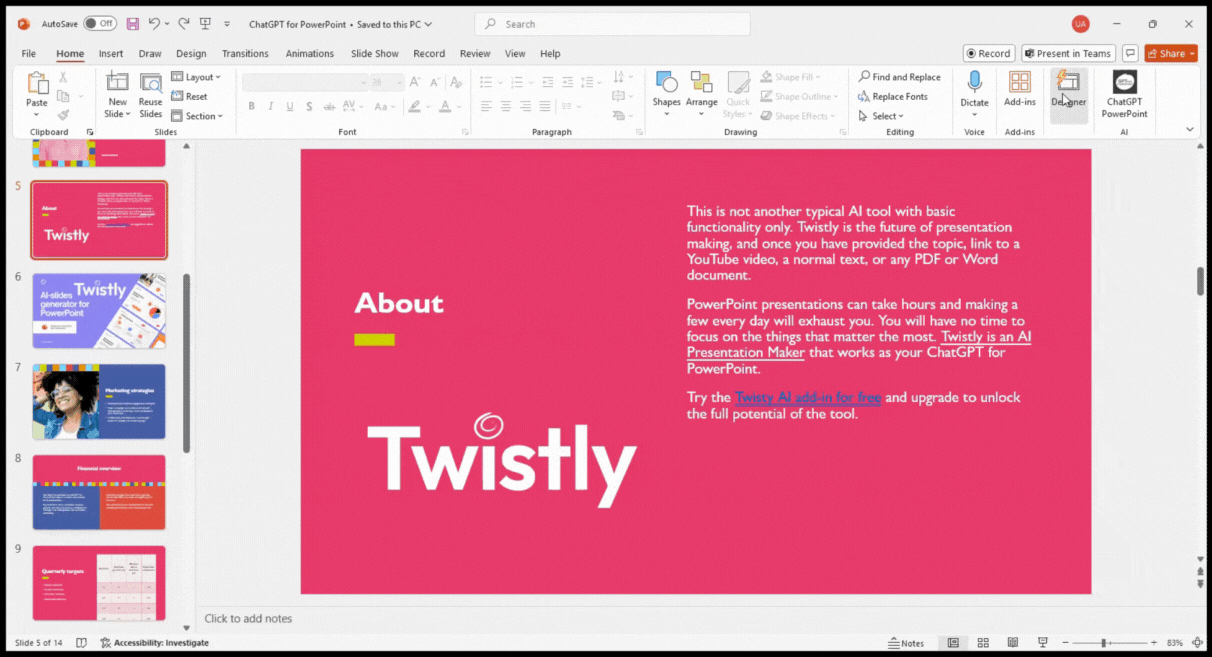Adjust the zoom slider handle
Viewport: 1212px width, 657px height.
click(x=1104, y=643)
